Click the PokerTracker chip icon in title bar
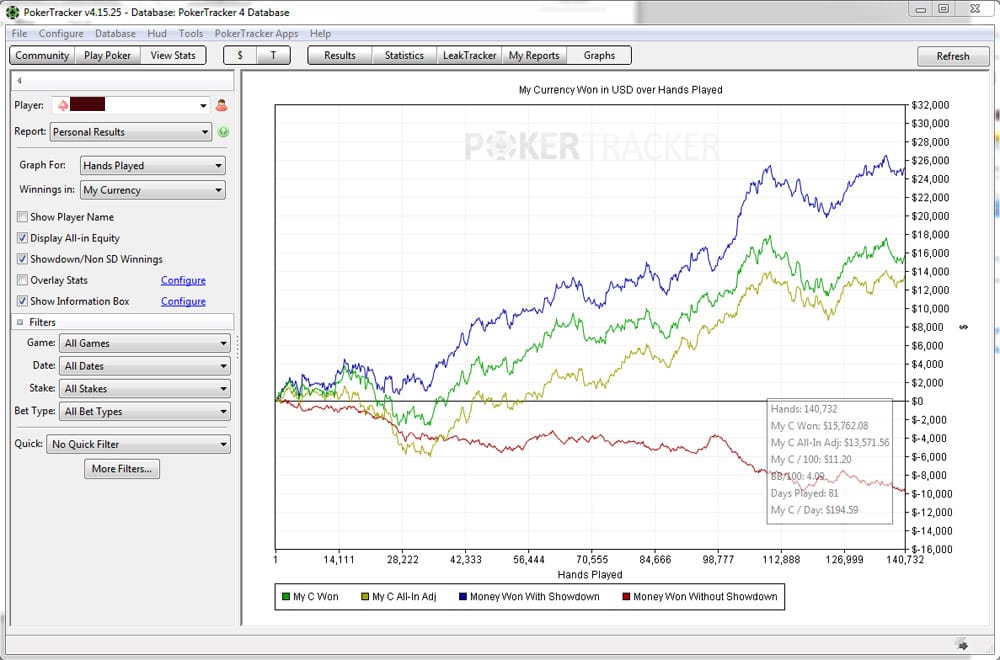This screenshot has height=660, width=1000. click(13, 12)
